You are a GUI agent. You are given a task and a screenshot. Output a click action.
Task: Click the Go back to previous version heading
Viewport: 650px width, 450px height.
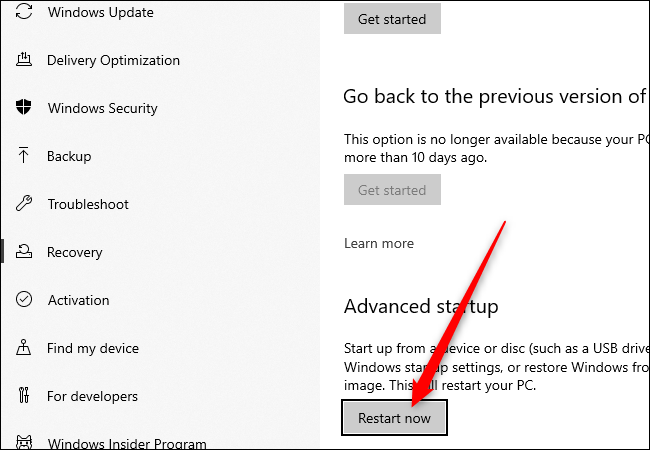tap(494, 96)
